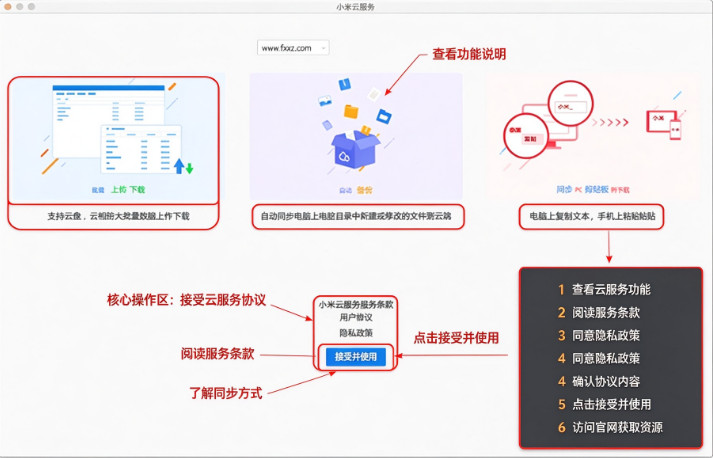Click the 小米云服务 window title
The height and width of the screenshot is (458, 713).
point(356,7)
